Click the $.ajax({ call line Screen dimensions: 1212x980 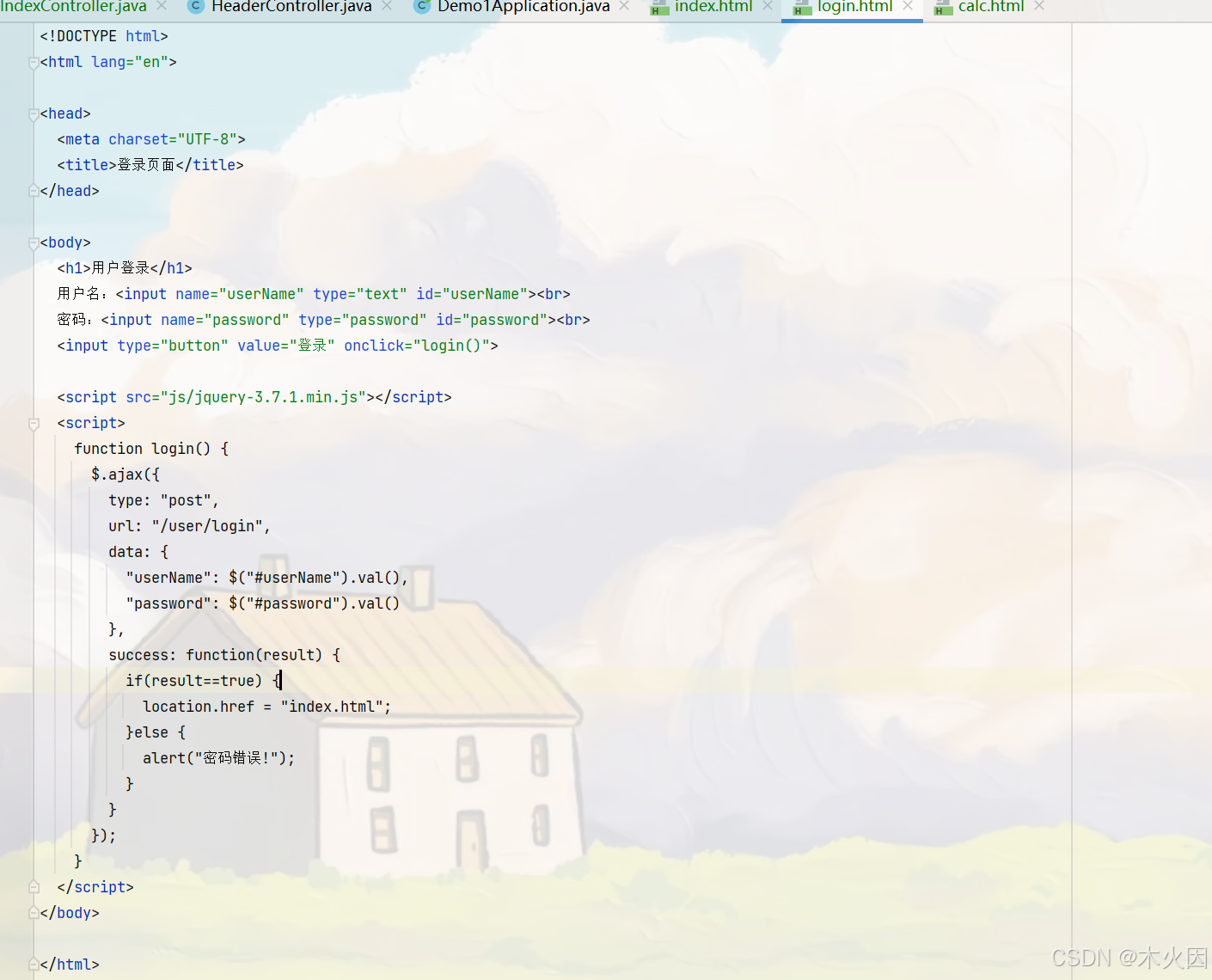125,475
